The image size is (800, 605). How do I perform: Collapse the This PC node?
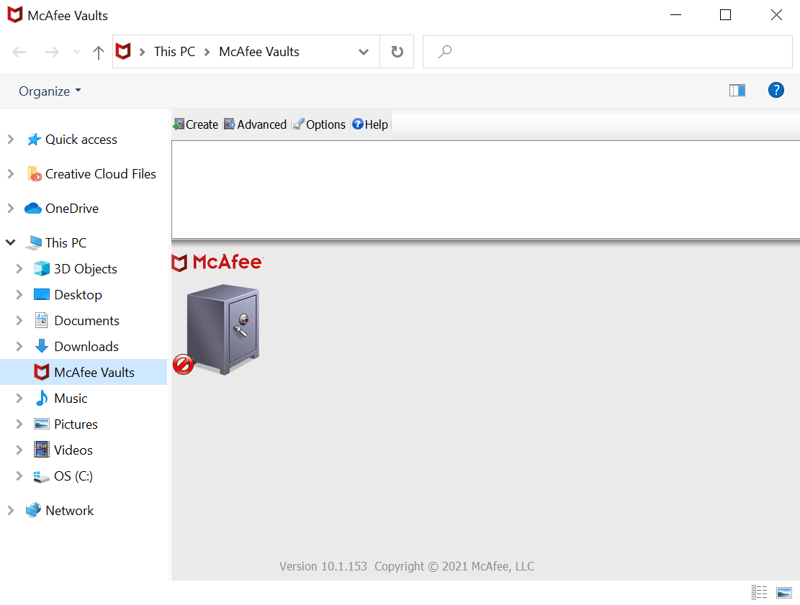[10, 243]
